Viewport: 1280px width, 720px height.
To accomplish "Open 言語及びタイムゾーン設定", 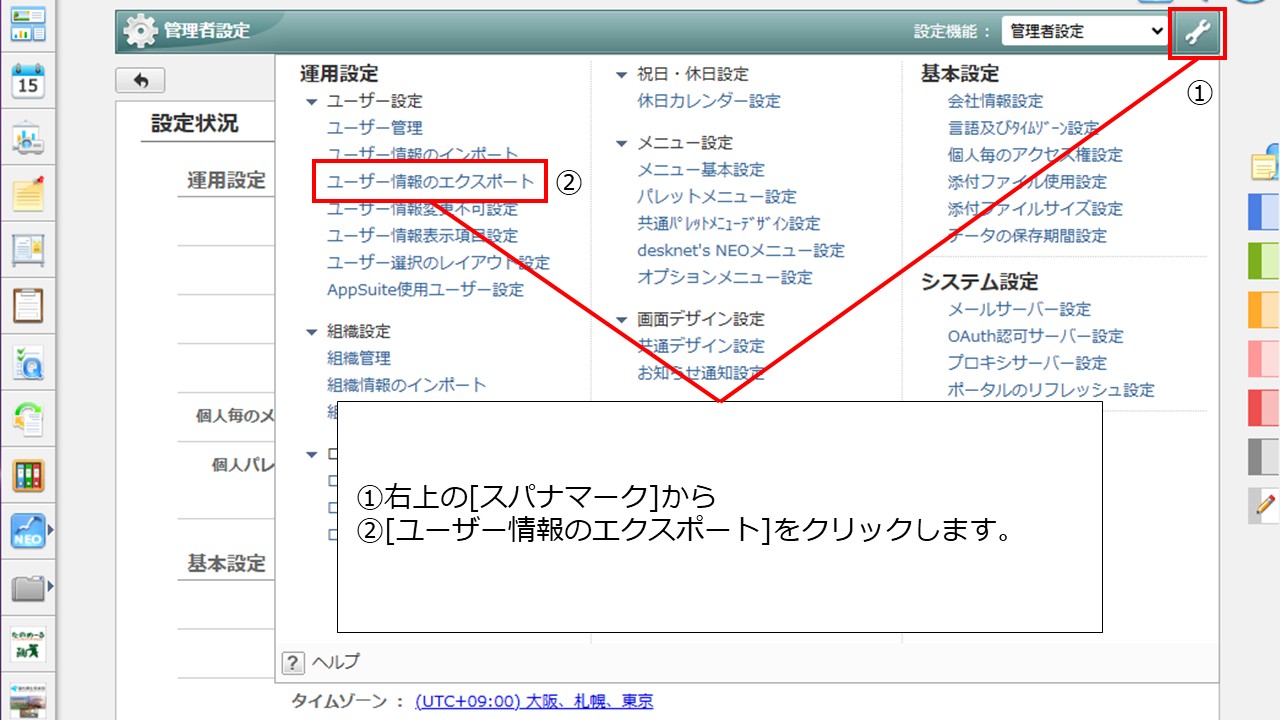I will click(x=1023, y=128).
